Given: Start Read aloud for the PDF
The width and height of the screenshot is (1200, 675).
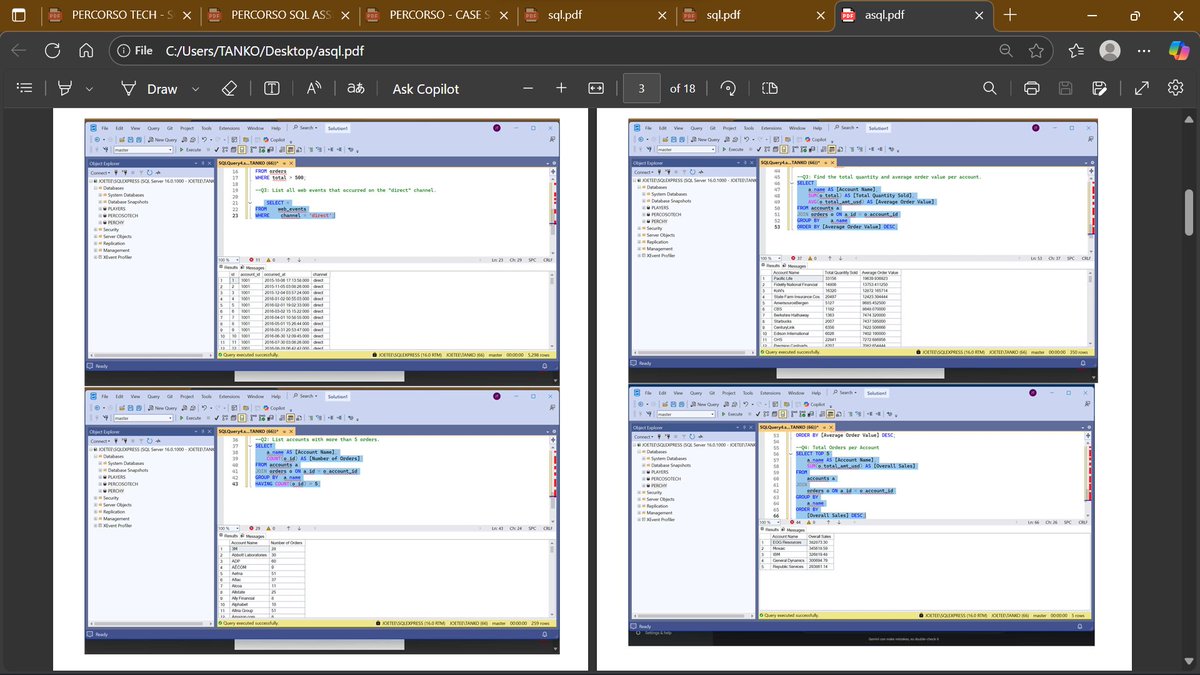Looking at the screenshot, I should click(313, 88).
